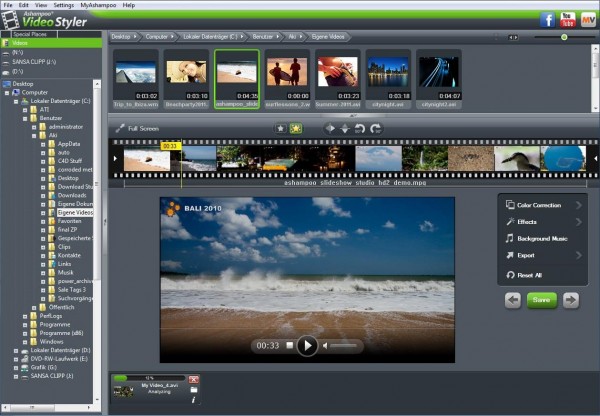Open the File menu

[8, 5]
